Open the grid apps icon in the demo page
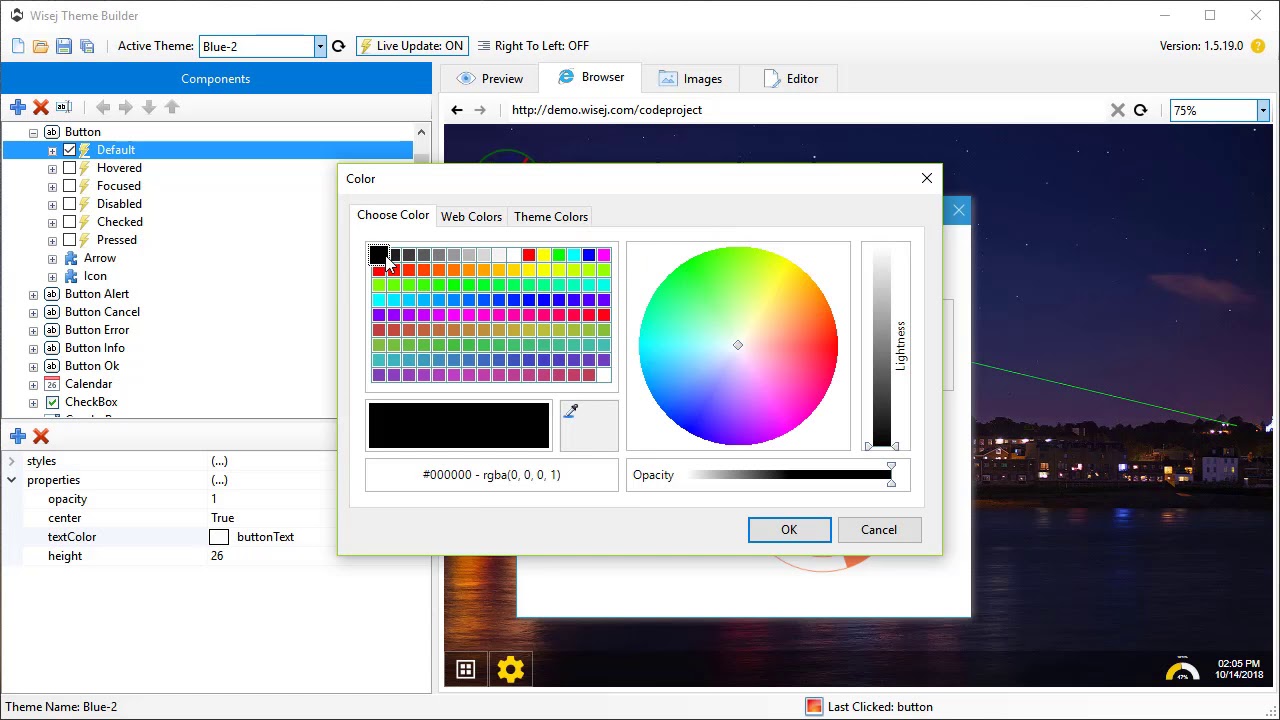Viewport: 1280px width, 720px height. click(x=466, y=669)
